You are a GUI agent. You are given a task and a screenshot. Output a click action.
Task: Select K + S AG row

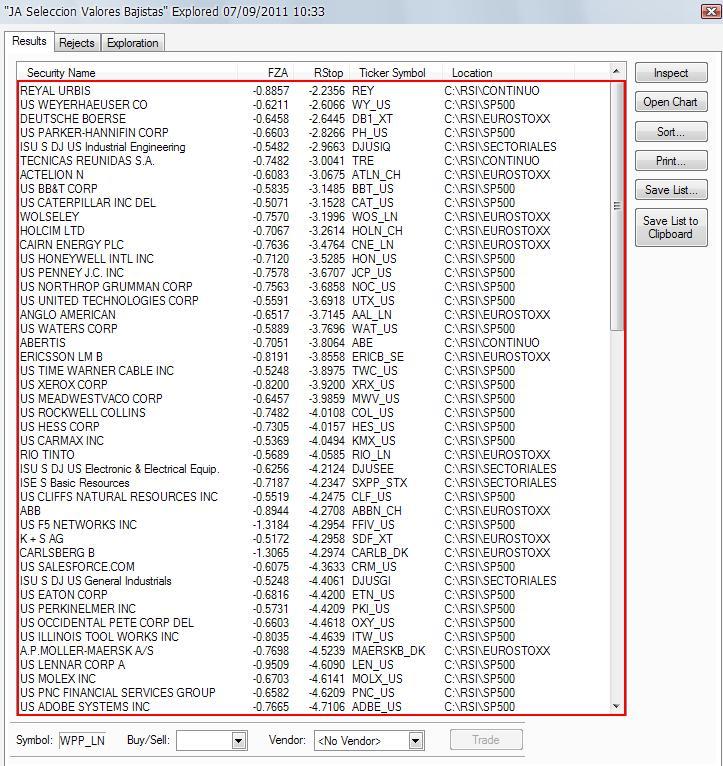point(314,539)
